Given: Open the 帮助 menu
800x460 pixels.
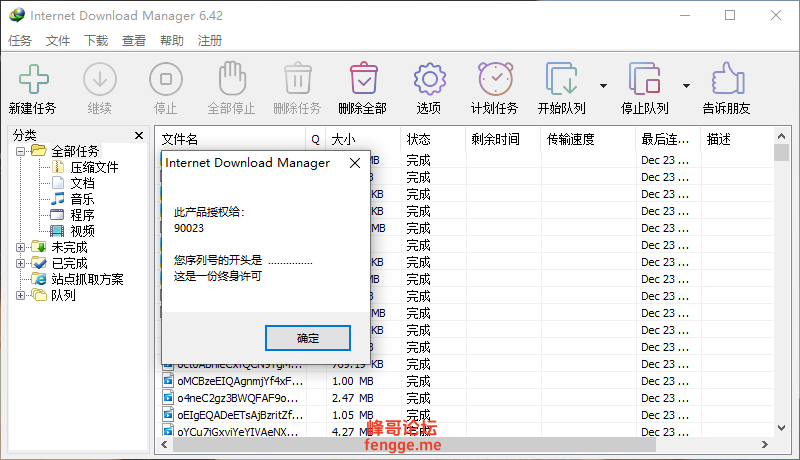Looking at the screenshot, I should tap(171, 40).
